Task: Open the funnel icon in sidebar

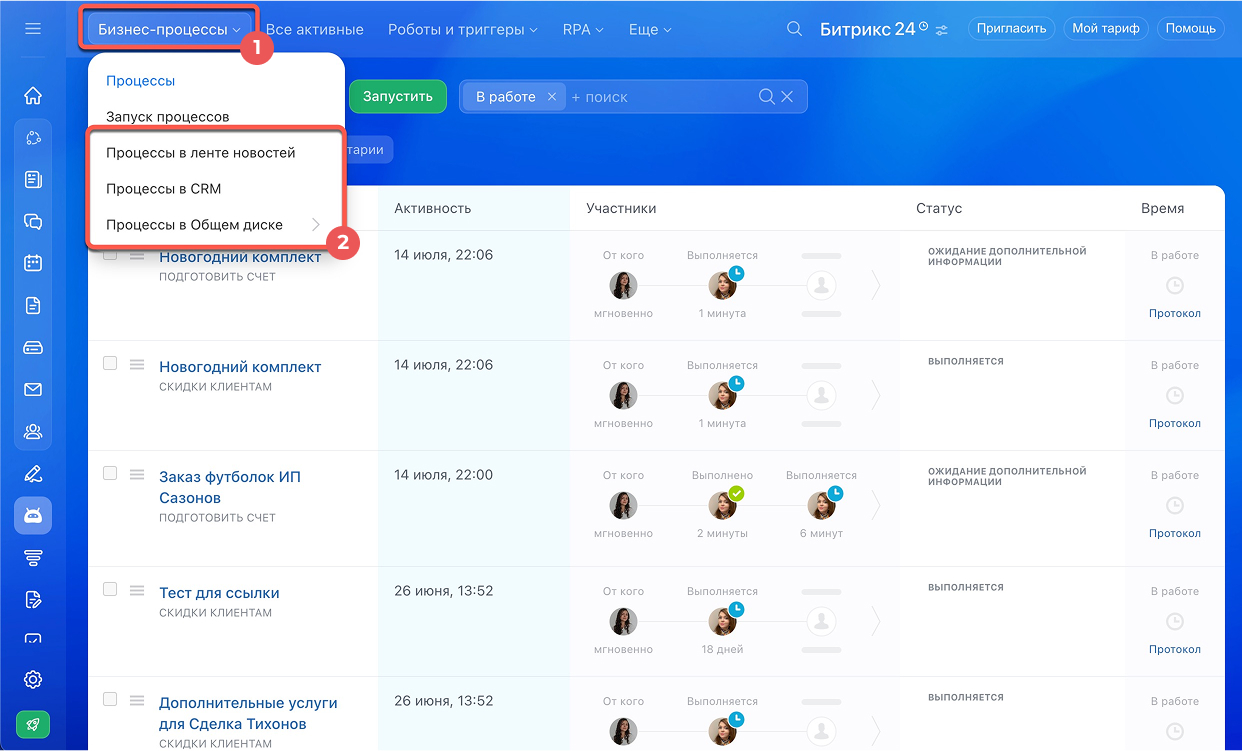Action: tap(33, 558)
